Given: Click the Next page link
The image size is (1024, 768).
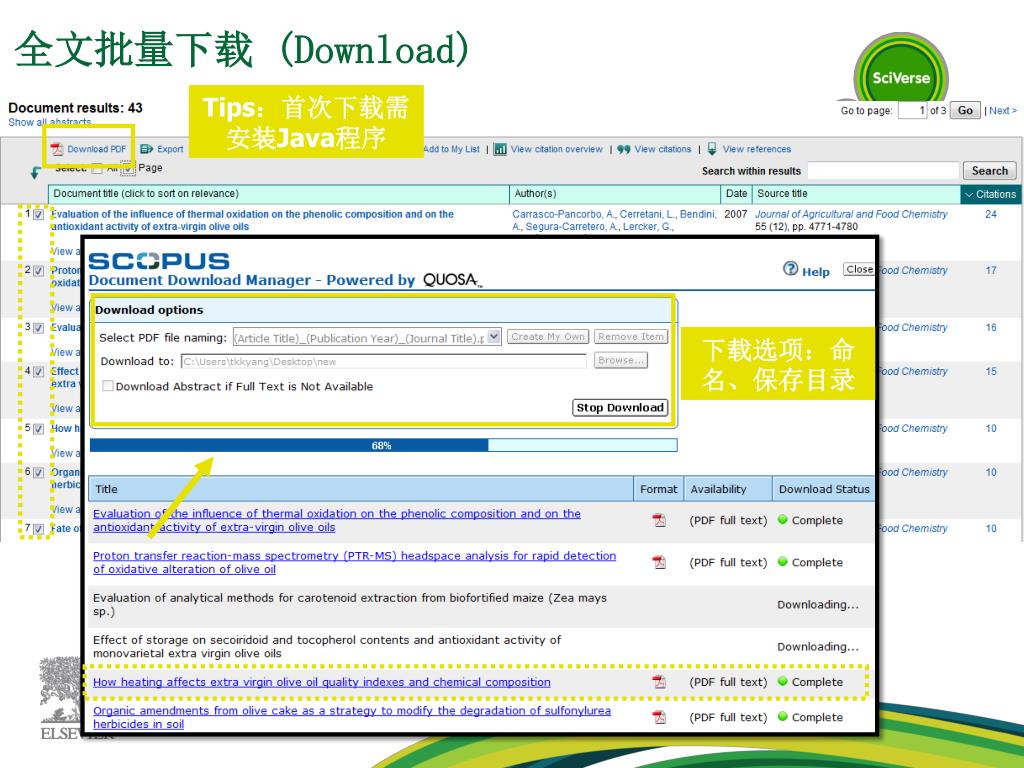Looking at the screenshot, I should (x=1003, y=110).
